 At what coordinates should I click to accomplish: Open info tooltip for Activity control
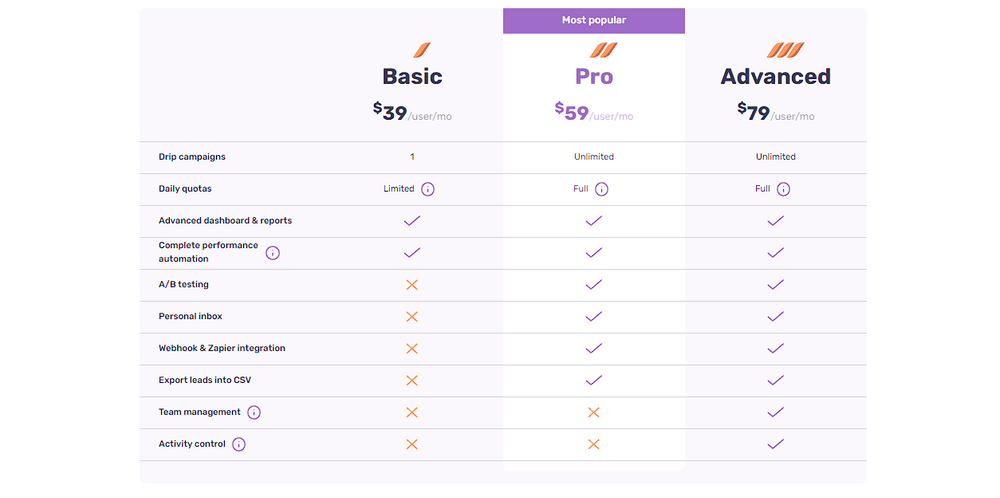point(239,445)
